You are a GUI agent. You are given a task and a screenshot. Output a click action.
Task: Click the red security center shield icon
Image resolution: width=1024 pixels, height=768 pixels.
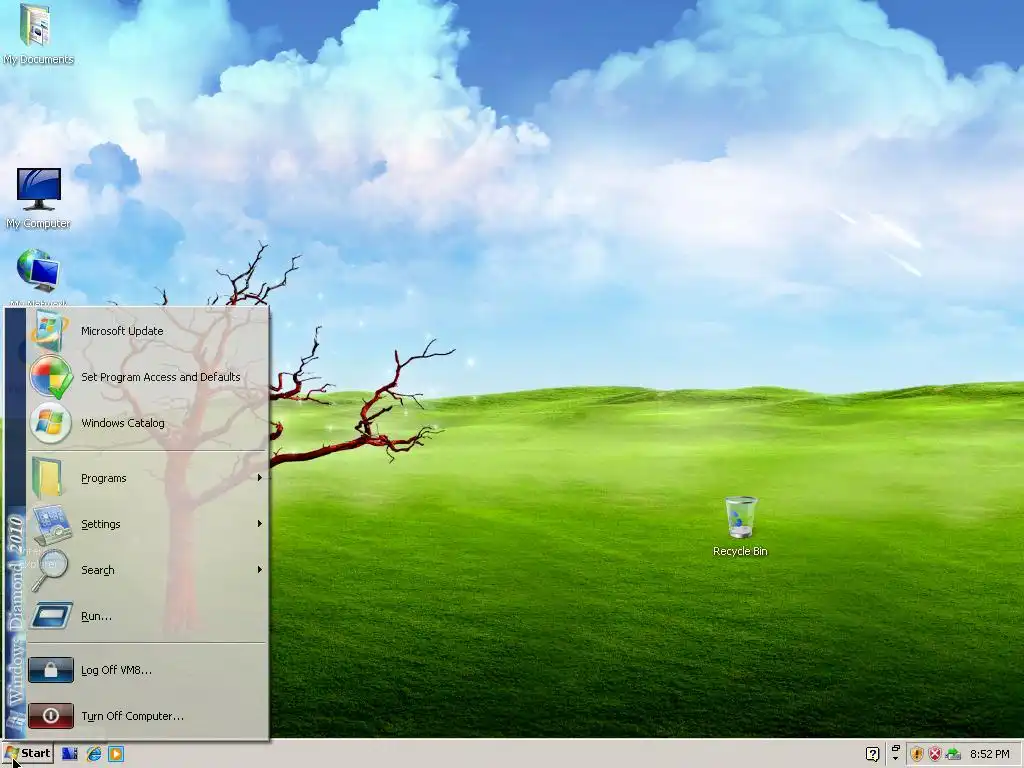(x=935, y=754)
